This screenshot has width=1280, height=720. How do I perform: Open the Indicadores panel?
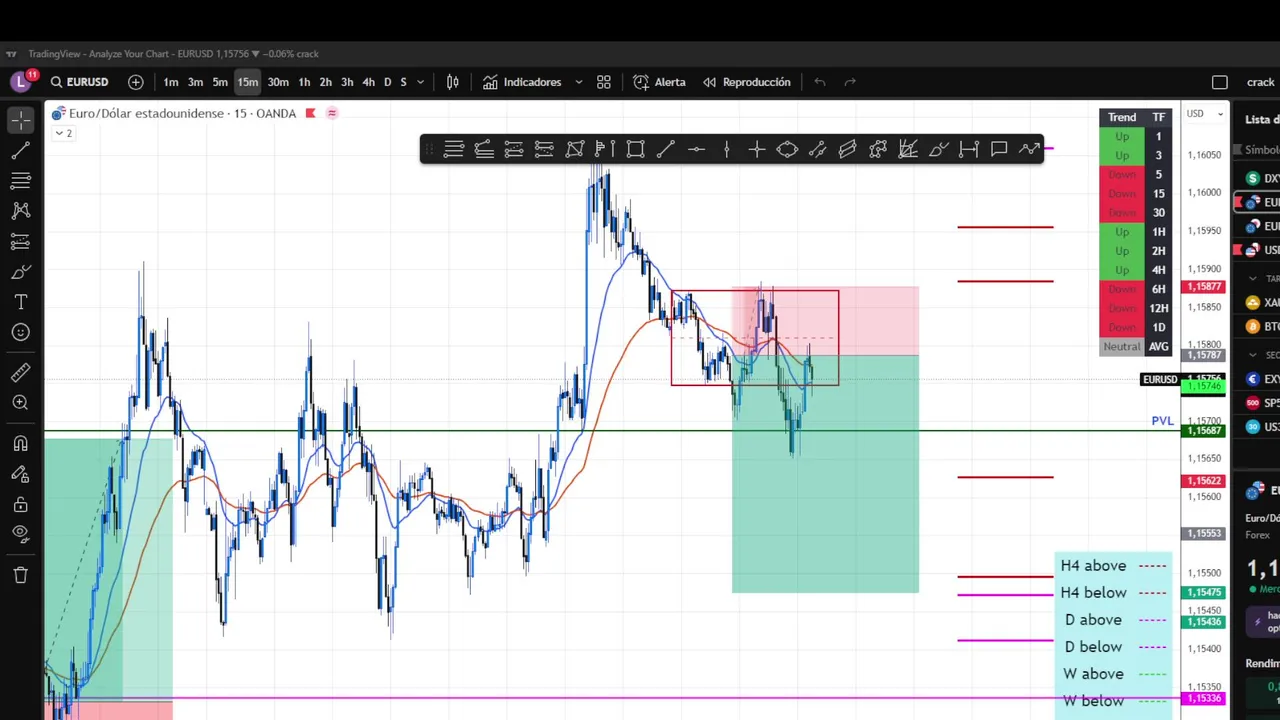coord(523,82)
